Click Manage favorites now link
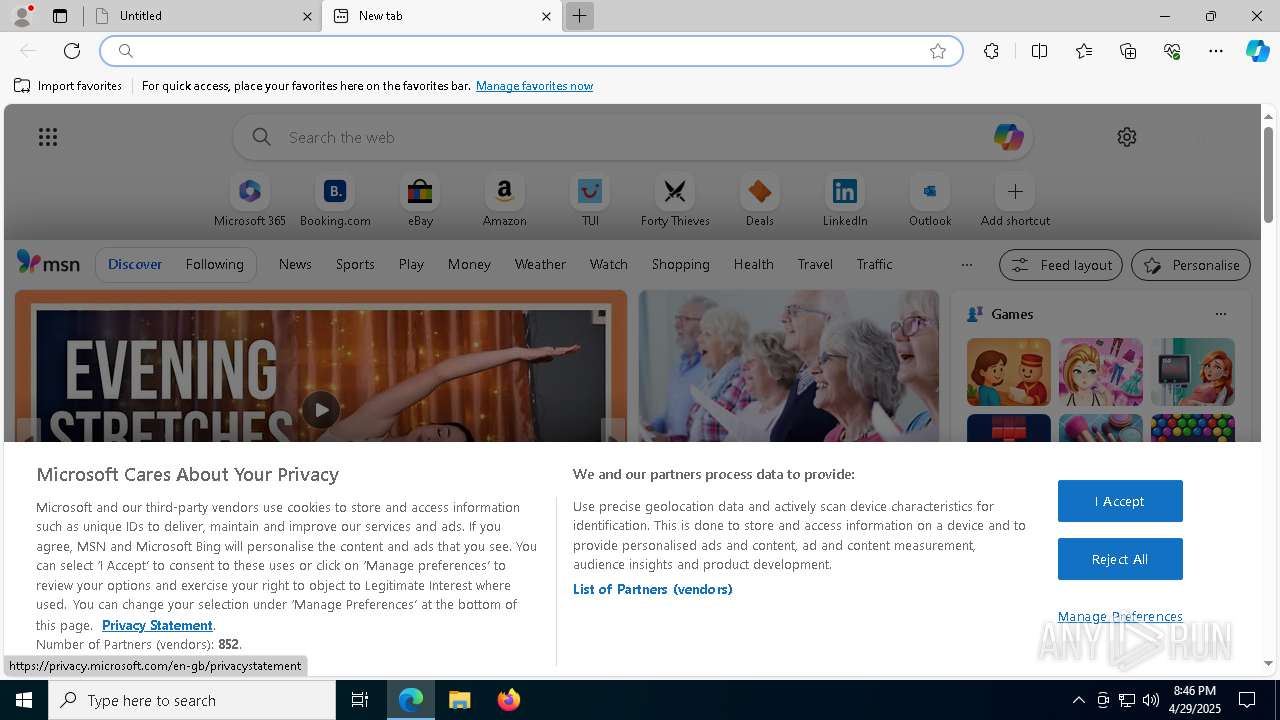This screenshot has height=720, width=1280. click(x=534, y=86)
